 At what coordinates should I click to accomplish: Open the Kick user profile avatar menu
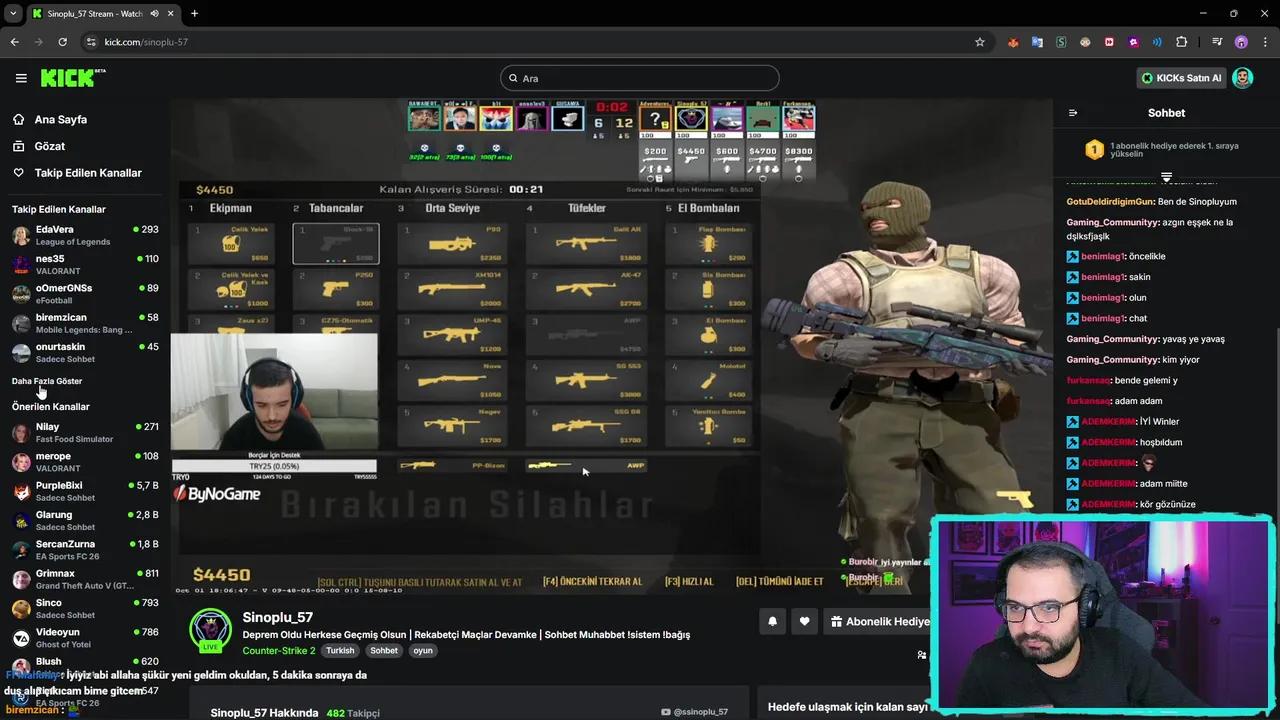pyautogui.click(x=1243, y=78)
